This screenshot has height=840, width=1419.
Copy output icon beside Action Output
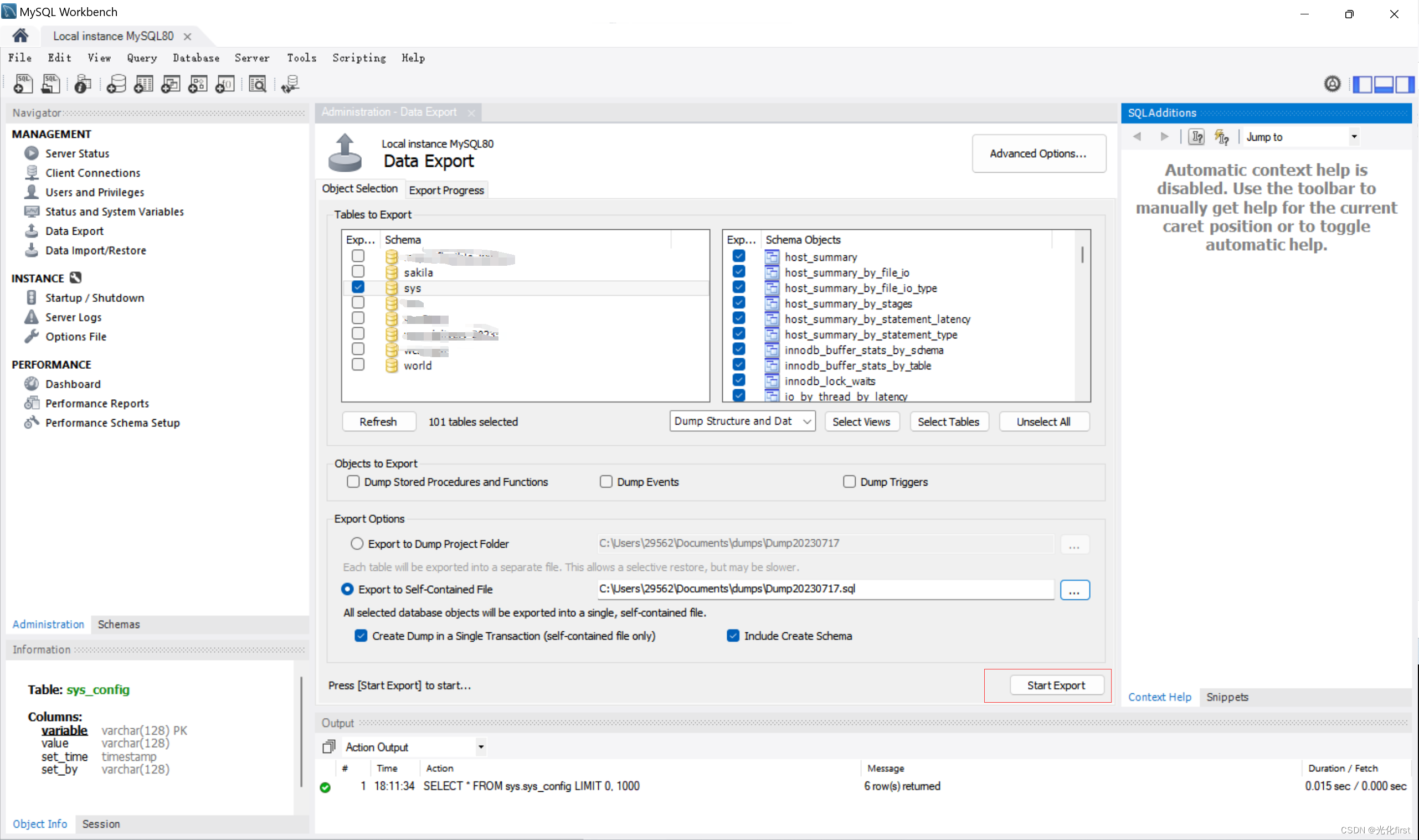pyautogui.click(x=329, y=746)
